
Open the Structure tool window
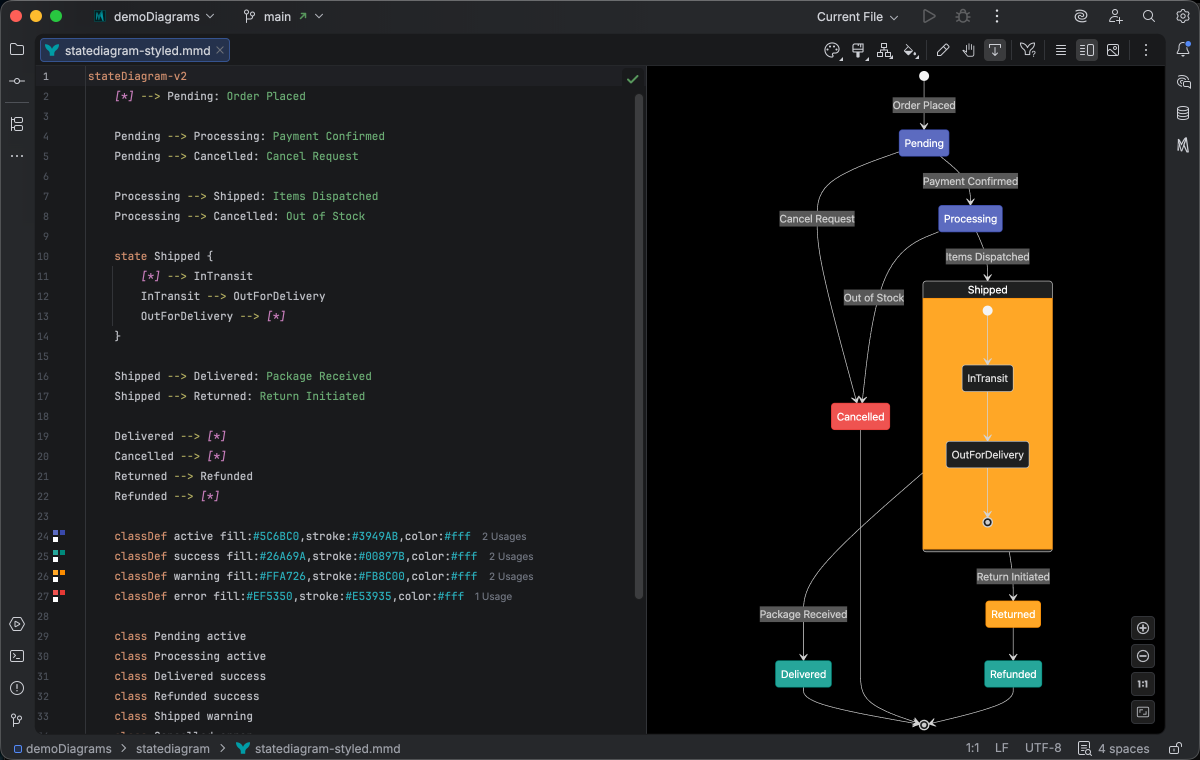tap(17, 124)
